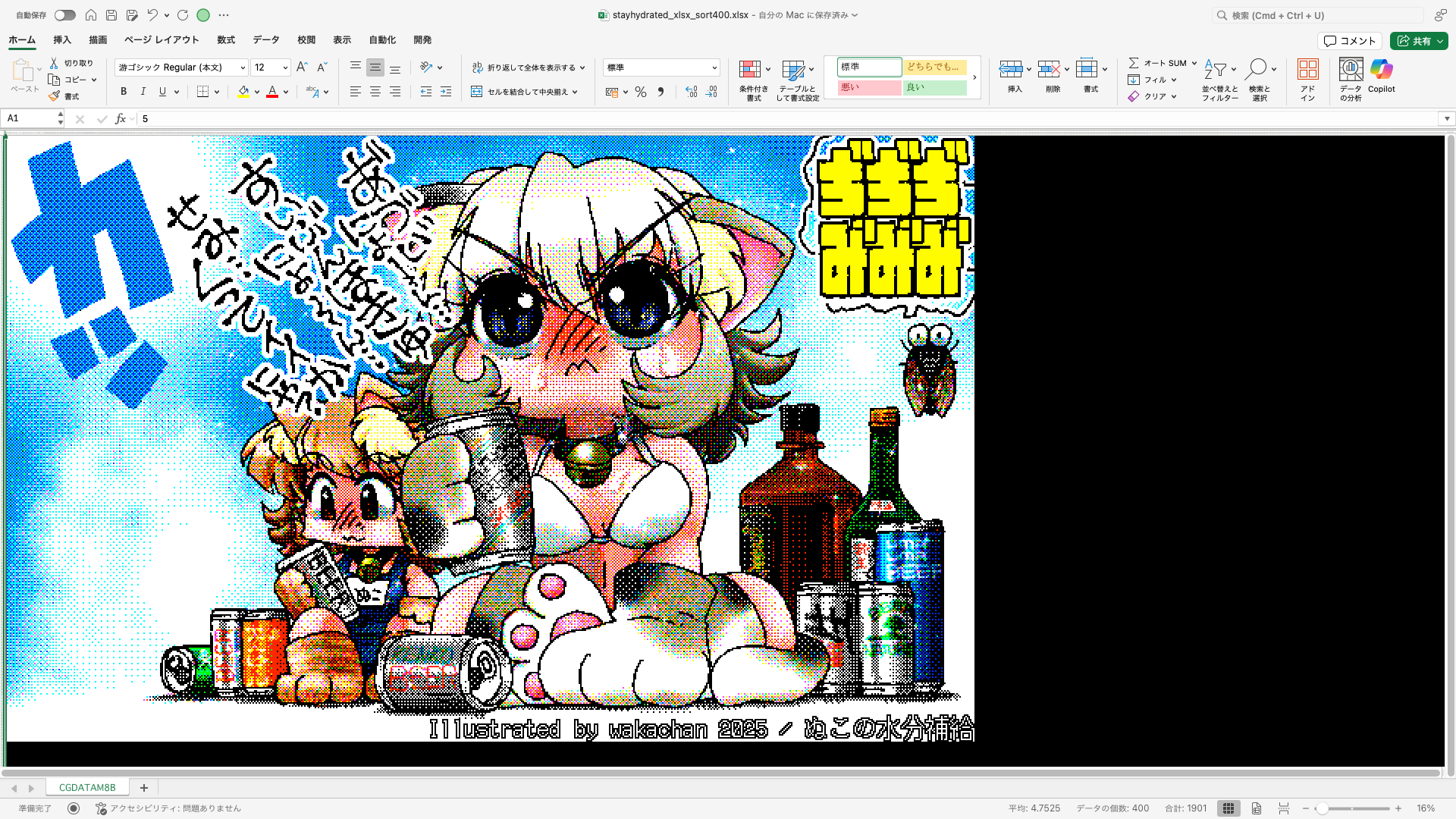The height and width of the screenshot is (819, 1456).
Task: Click the 削除 delete cells icon
Action: pos(1049,70)
